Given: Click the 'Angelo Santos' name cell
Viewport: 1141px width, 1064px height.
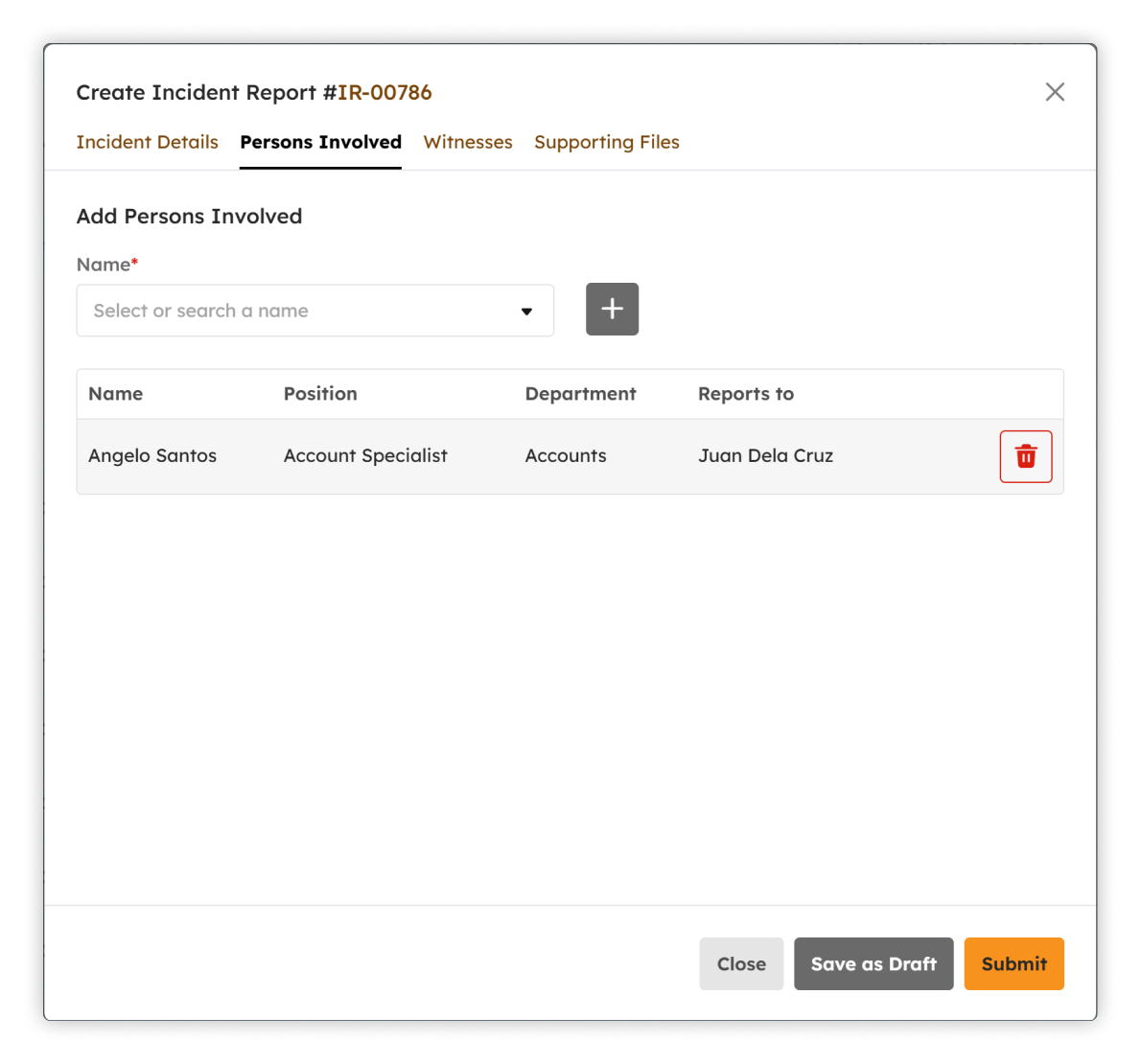Looking at the screenshot, I should click(x=152, y=456).
